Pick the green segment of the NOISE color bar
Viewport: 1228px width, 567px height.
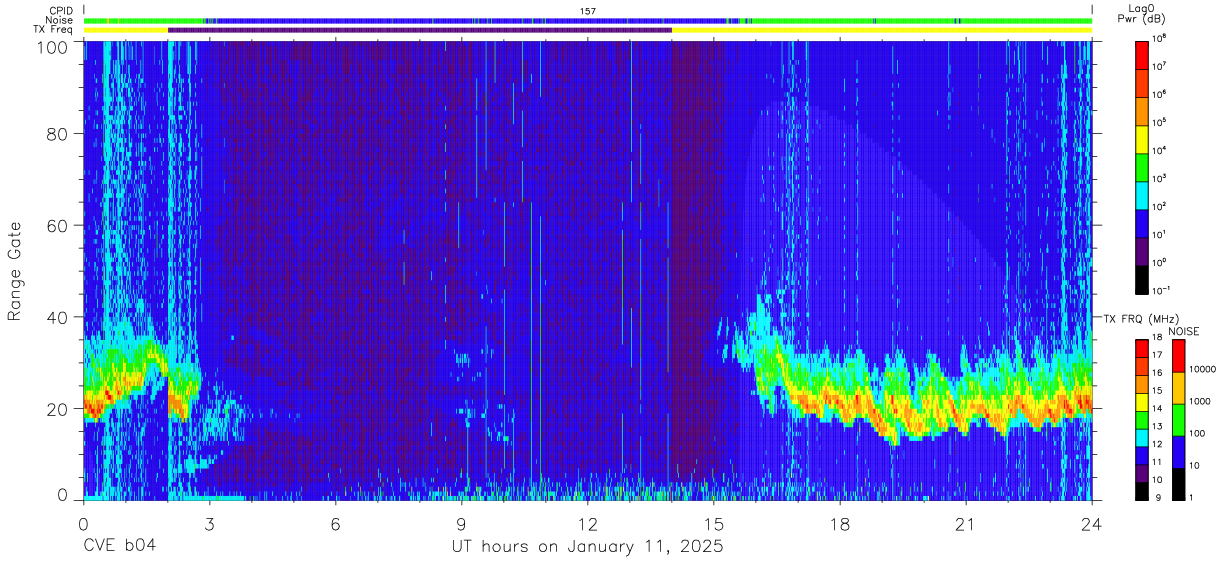tap(1177, 420)
